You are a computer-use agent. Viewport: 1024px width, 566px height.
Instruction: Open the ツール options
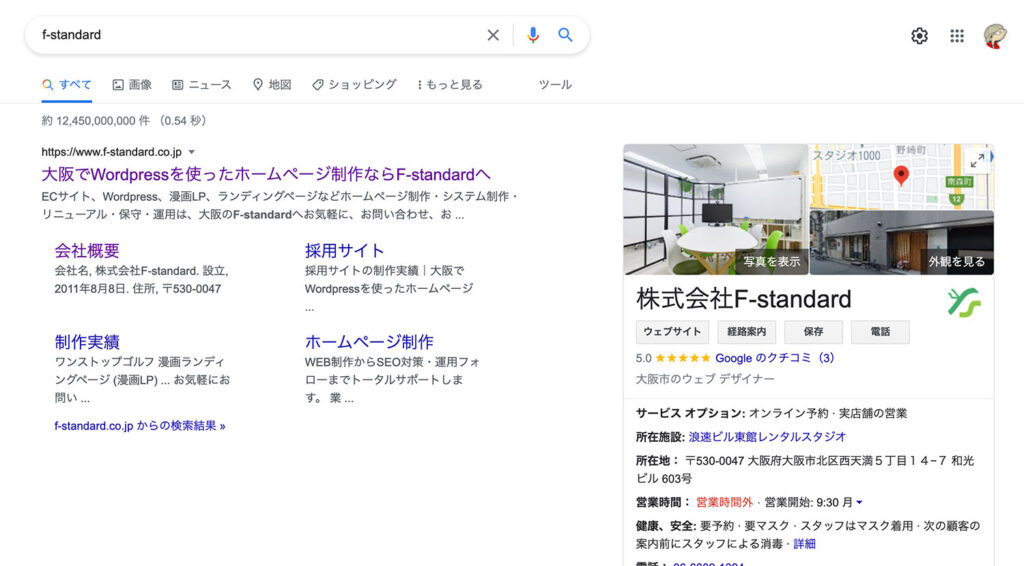pyautogui.click(x=555, y=85)
